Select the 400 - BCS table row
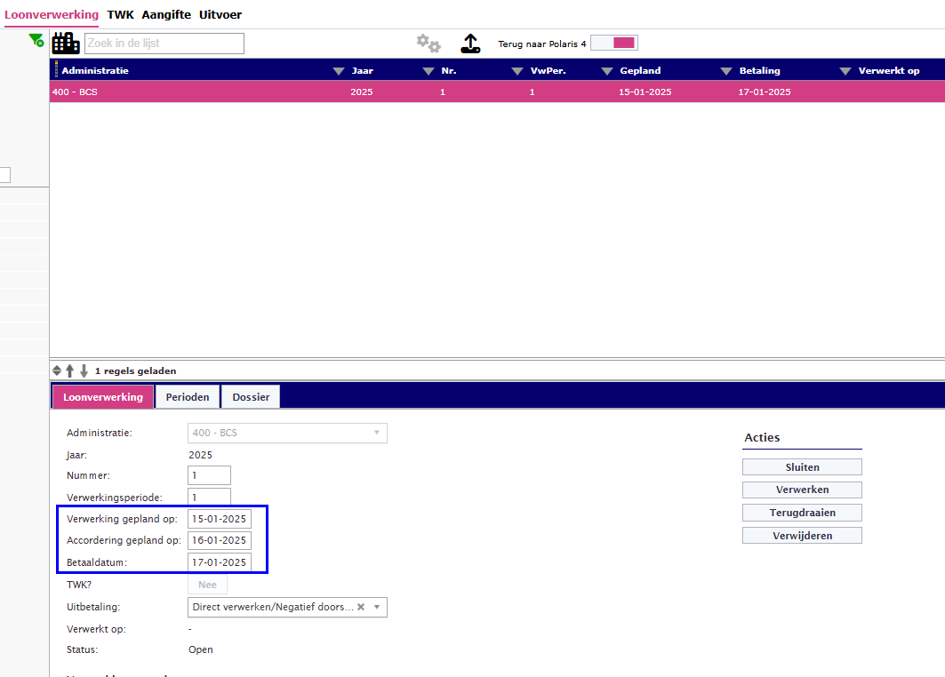This screenshot has width=945, height=677. click(x=497, y=92)
